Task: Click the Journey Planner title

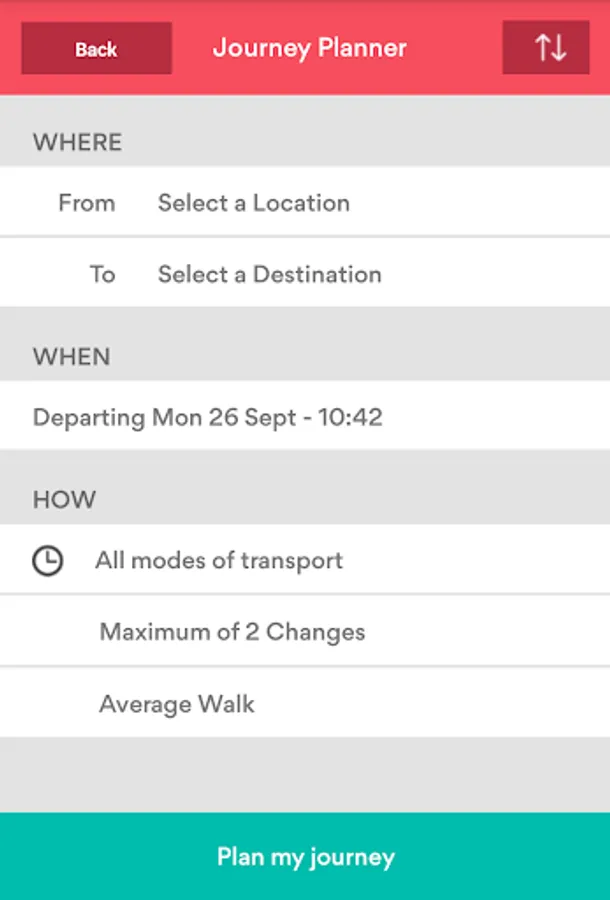Action: [x=310, y=48]
